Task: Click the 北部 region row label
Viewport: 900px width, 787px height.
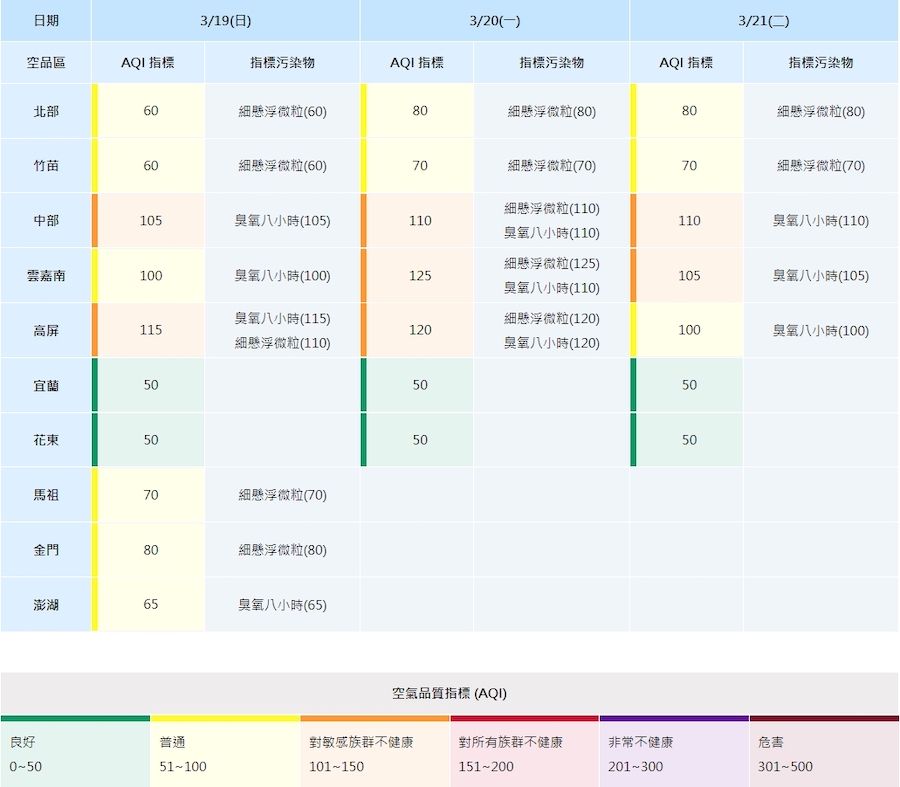Action: coord(46,111)
